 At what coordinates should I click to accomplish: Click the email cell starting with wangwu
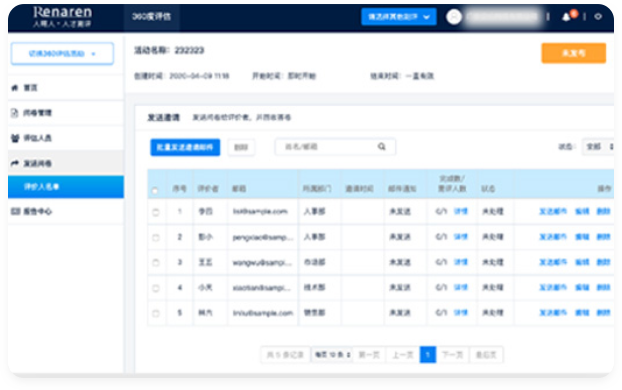[262, 263]
